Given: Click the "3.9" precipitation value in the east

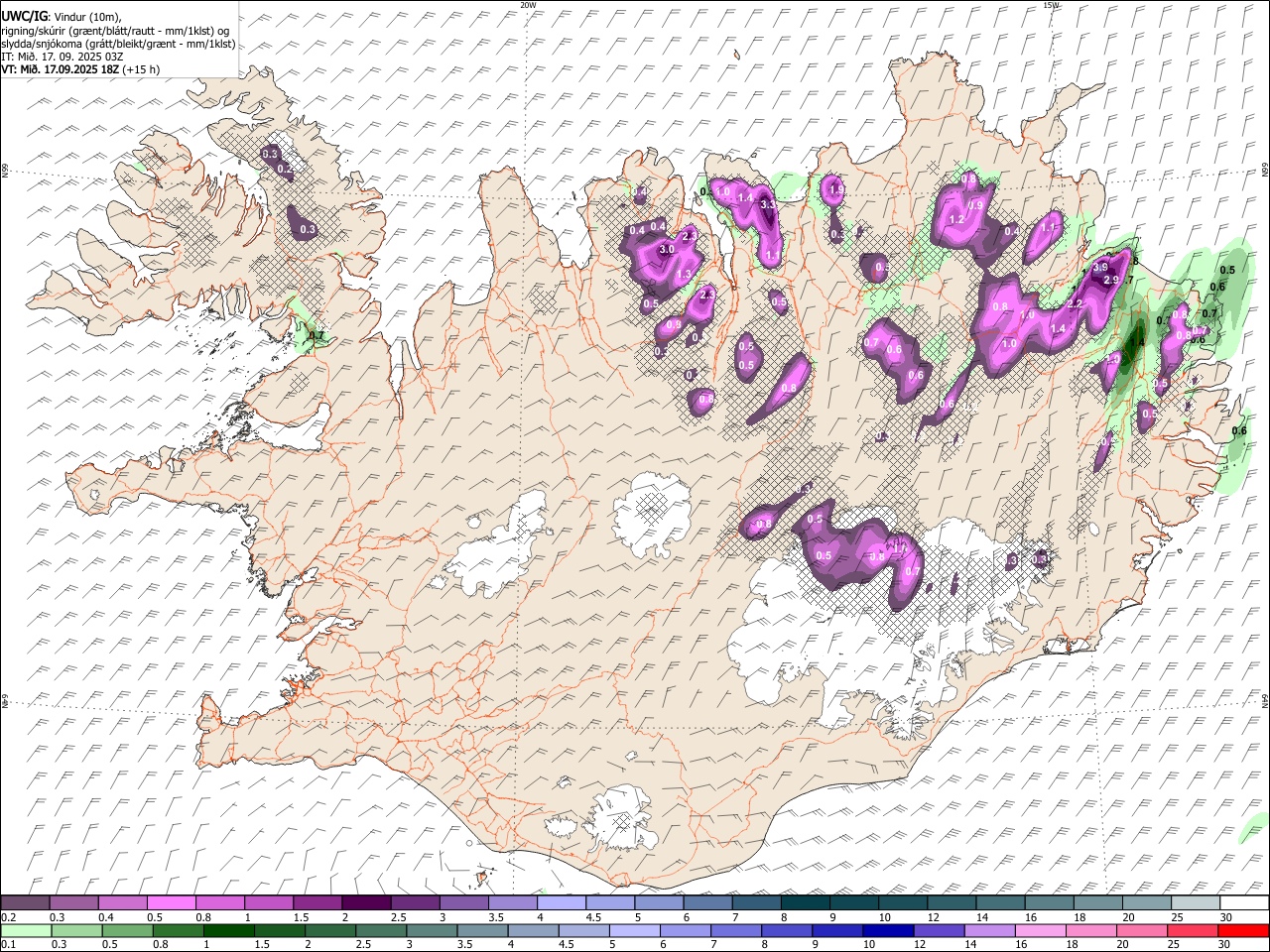Looking at the screenshot, I should [x=1100, y=267].
